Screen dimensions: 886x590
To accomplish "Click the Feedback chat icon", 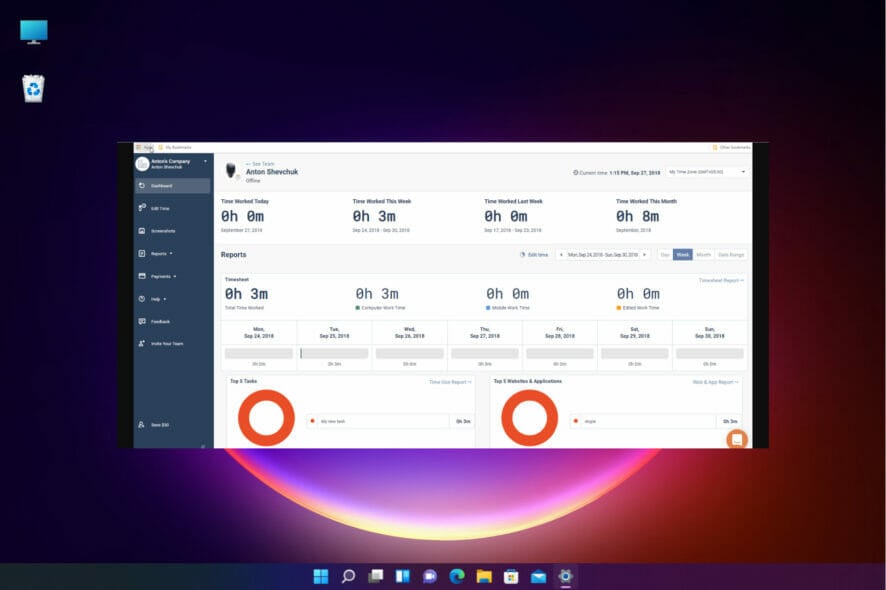I will [142, 322].
